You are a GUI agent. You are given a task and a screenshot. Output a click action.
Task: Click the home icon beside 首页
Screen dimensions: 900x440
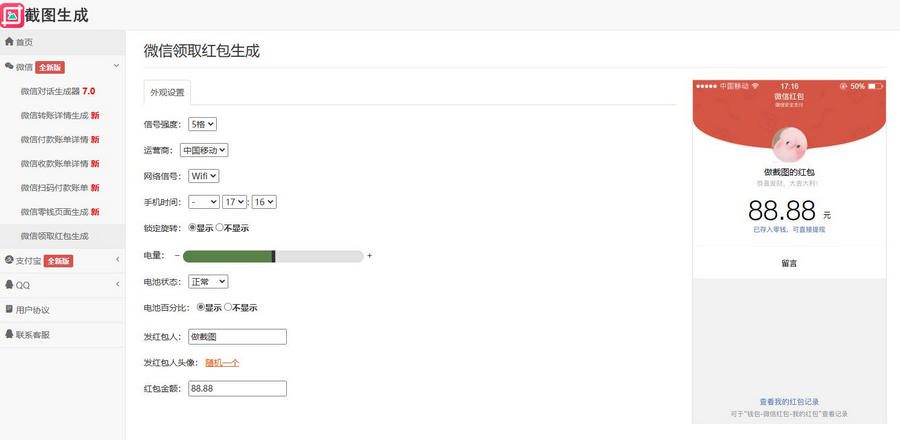[x=9, y=42]
